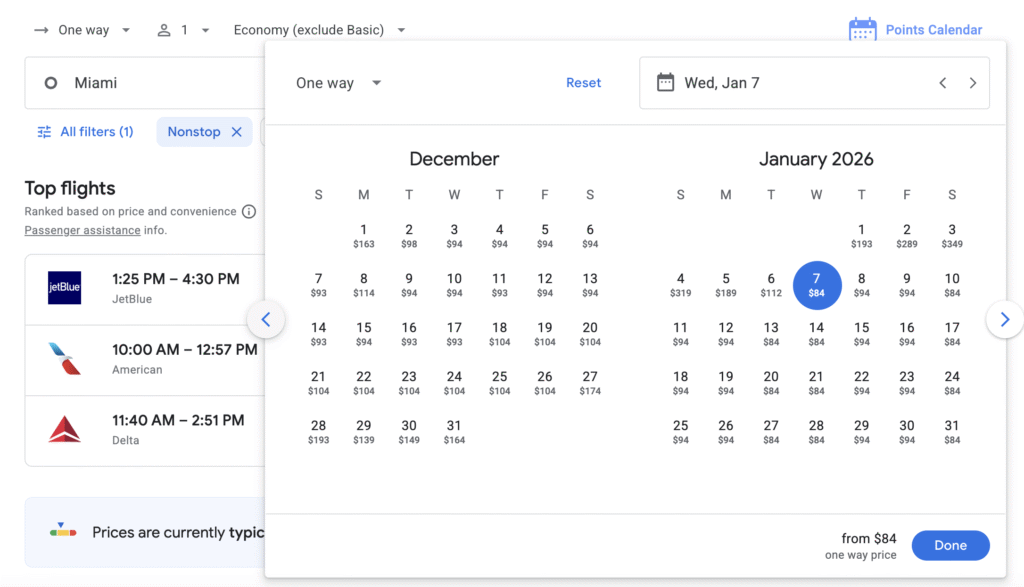The image size is (1024, 587).
Task: Pick January 13 with $84 fare
Action: click(771, 333)
